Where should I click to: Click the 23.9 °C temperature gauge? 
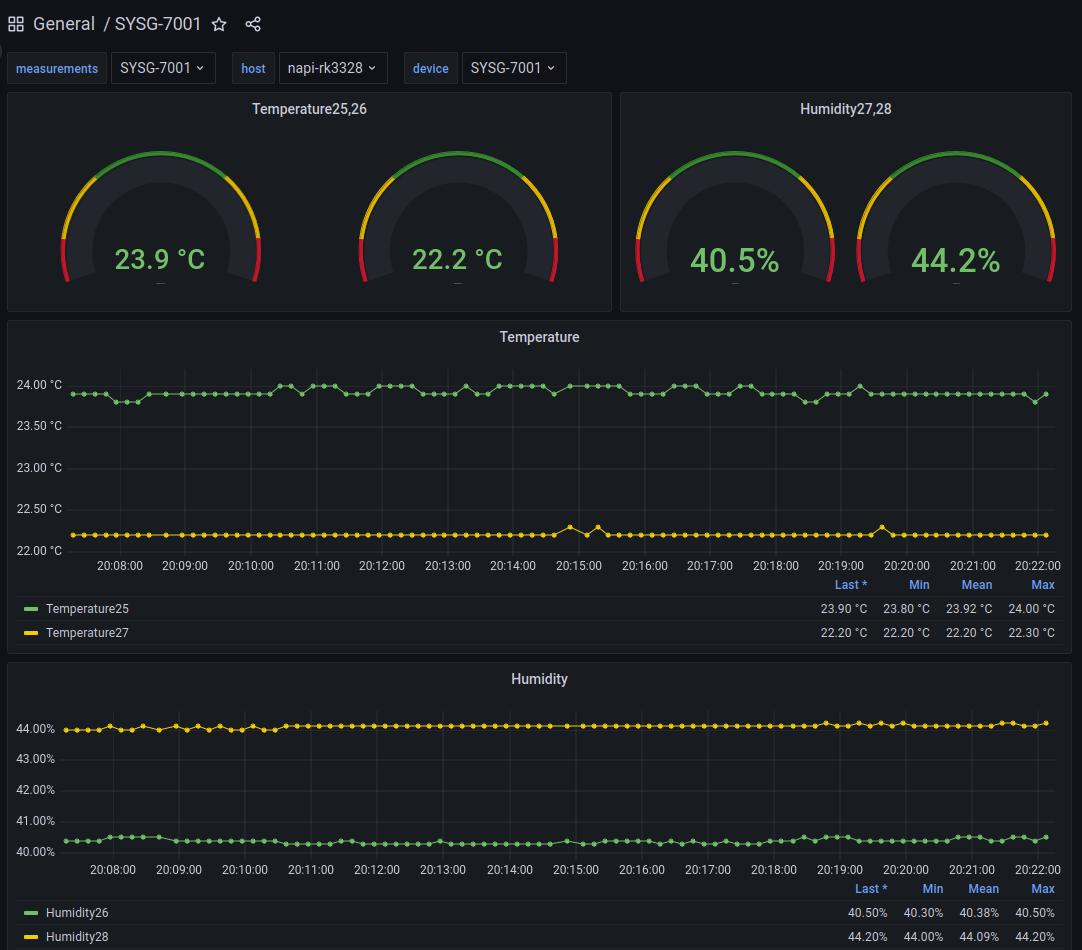pyautogui.click(x=160, y=230)
